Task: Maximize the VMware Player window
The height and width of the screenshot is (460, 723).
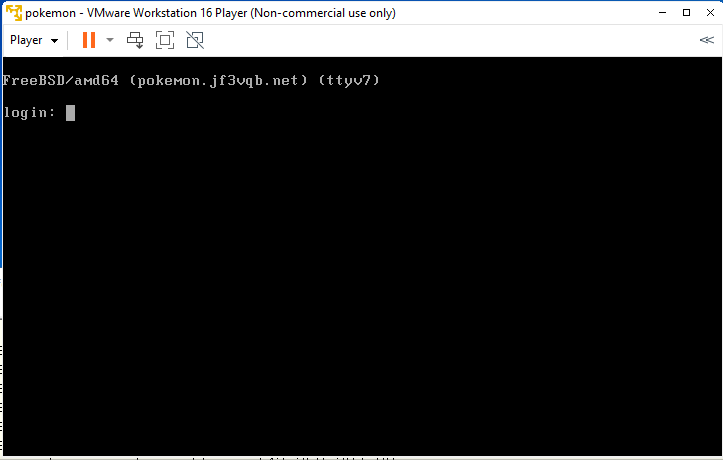Action: click(x=687, y=13)
